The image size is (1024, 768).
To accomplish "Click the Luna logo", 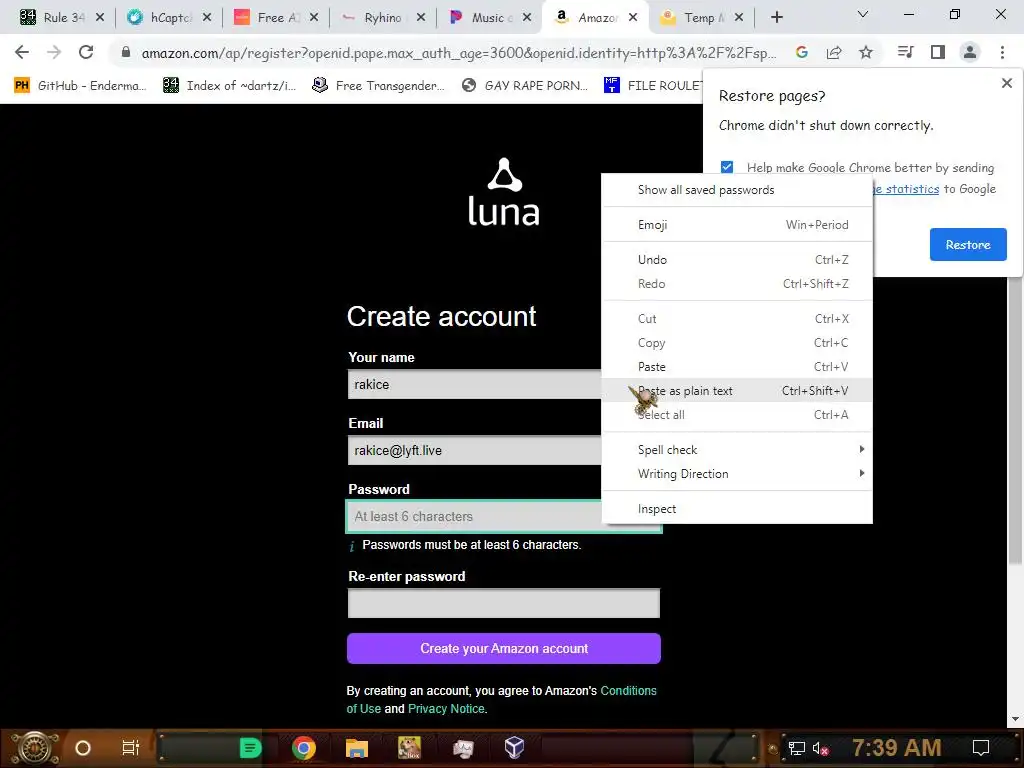I will [x=504, y=192].
